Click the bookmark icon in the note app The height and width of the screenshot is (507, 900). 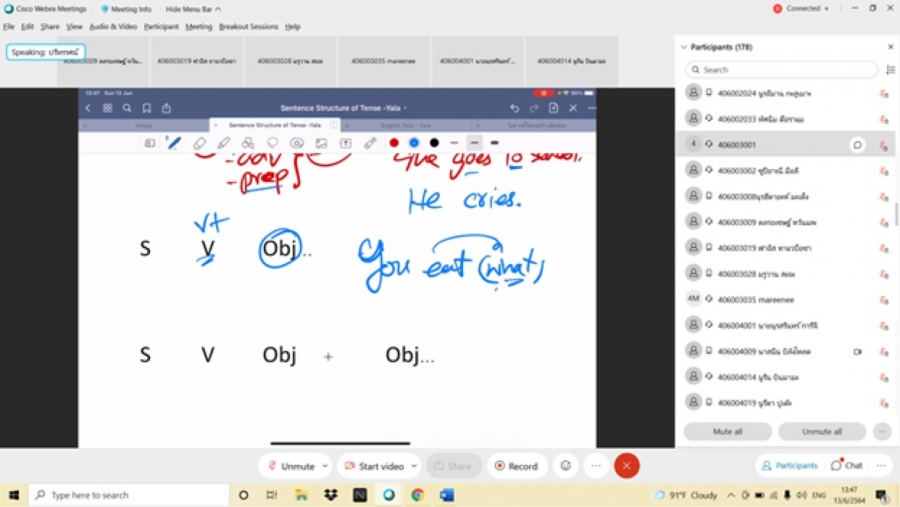pyautogui.click(x=146, y=108)
